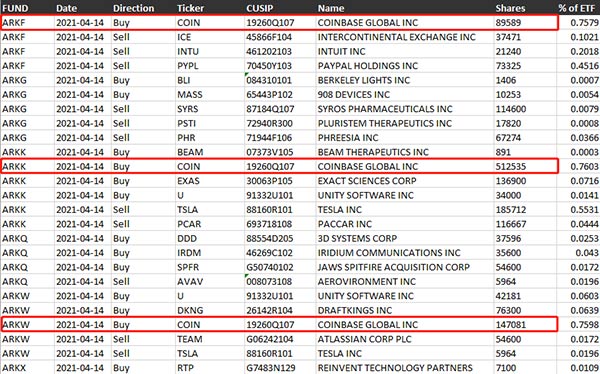Image resolution: width=600 pixels, height=374 pixels.
Task: Click TSLA ticker in the ARKK rows
Action: (x=210, y=210)
